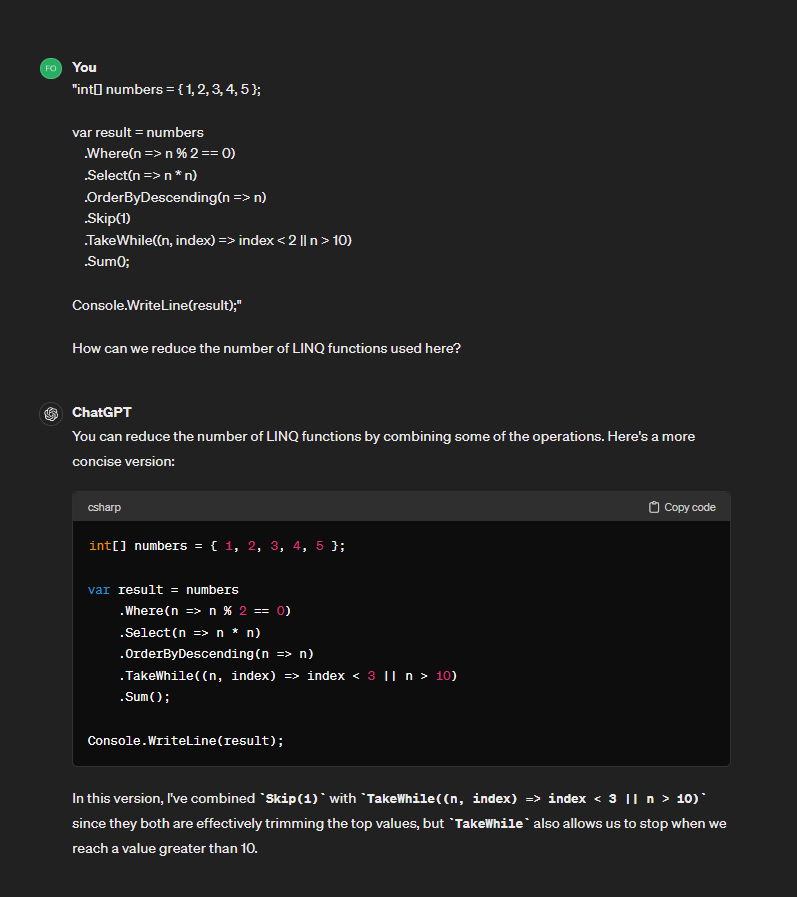Click .OrderByDescending line inside the code block
The height and width of the screenshot is (897, 797).
click(216, 654)
